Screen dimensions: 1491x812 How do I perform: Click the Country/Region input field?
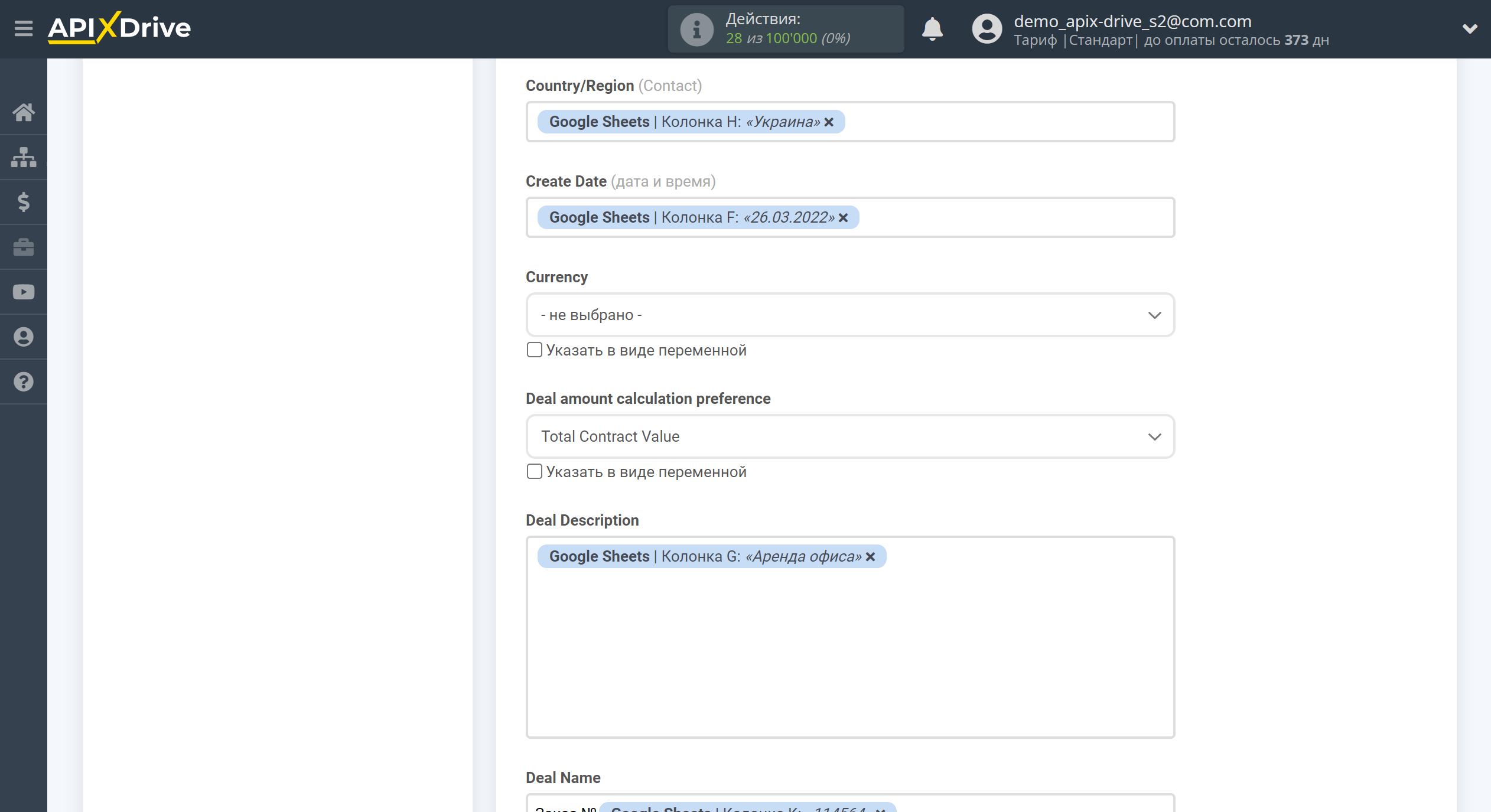pyautogui.click(x=850, y=122)
